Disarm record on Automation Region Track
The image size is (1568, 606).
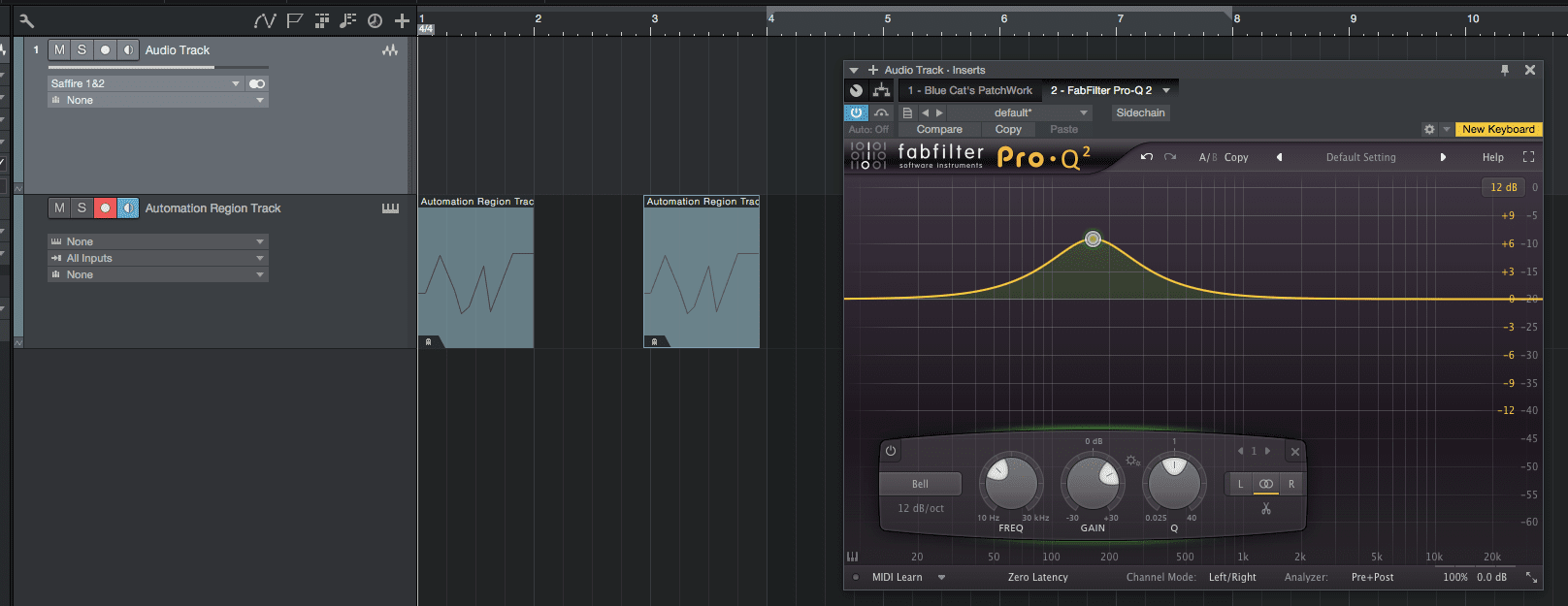tap(105, 207)
